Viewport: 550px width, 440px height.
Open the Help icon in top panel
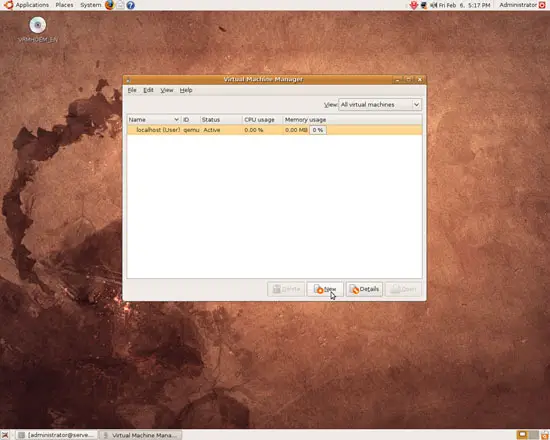coord(130,5)
